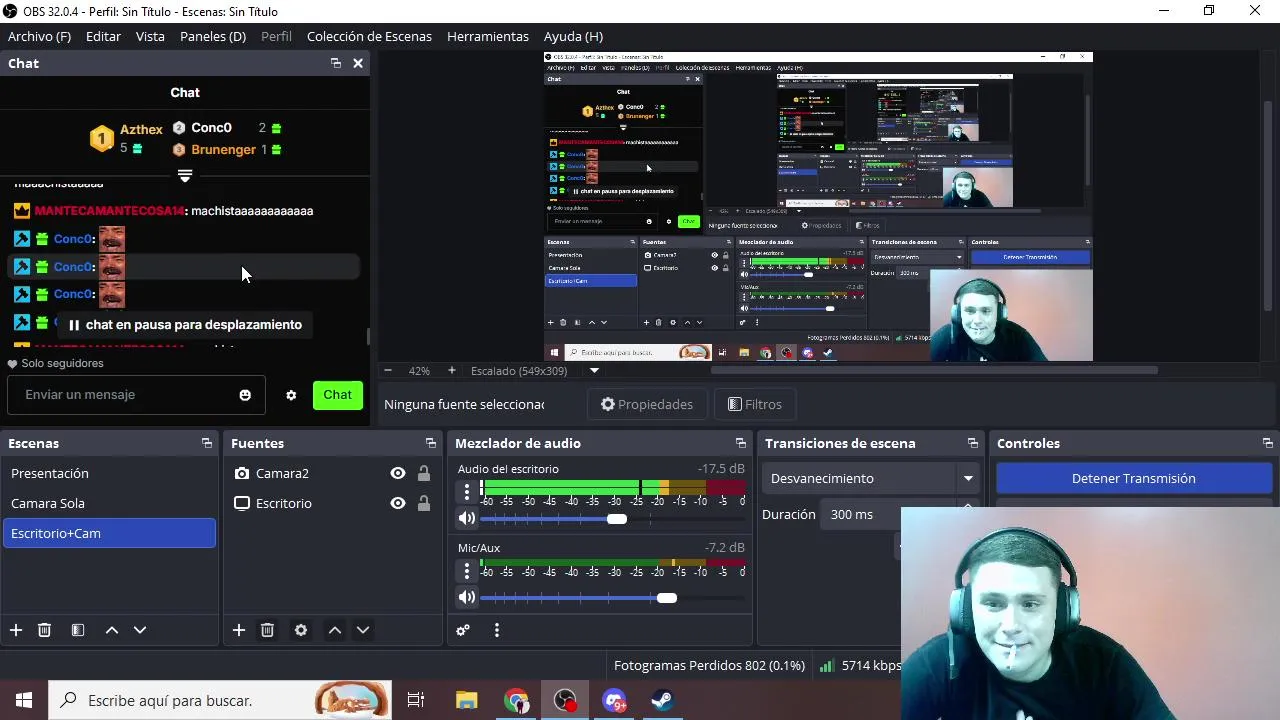Open Audio del escritorio options menu
The image size is (1280, 720).
pyautogui.click(x=466, y=491)
